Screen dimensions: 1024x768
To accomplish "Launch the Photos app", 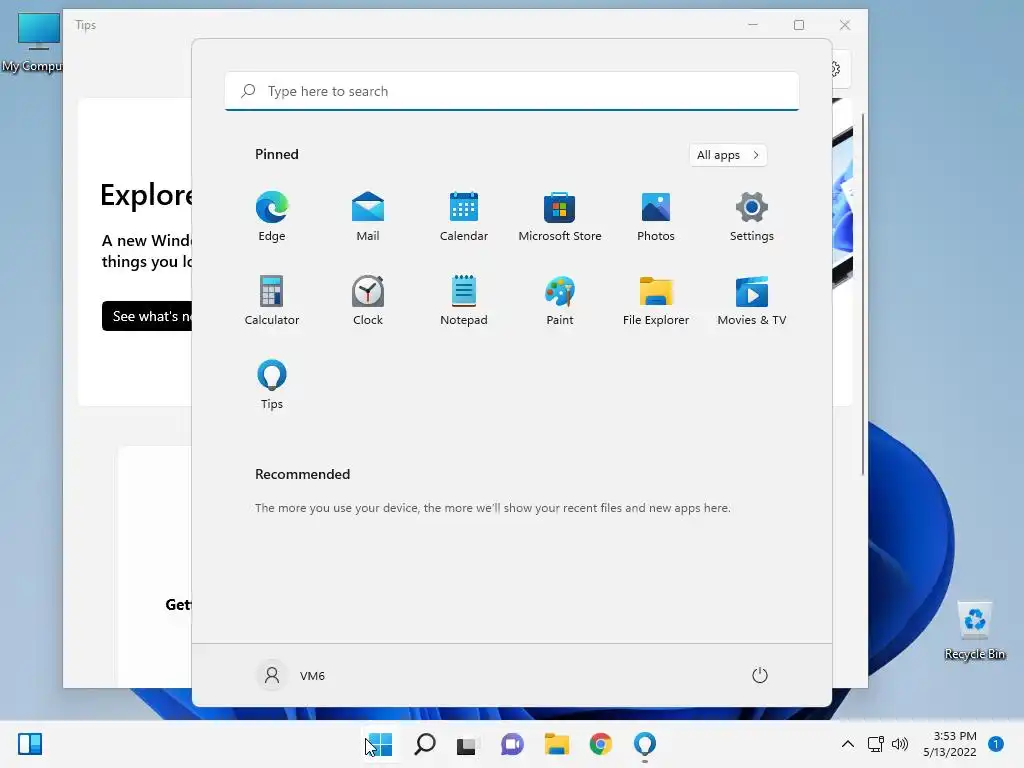I will click(x=656, y=217).
